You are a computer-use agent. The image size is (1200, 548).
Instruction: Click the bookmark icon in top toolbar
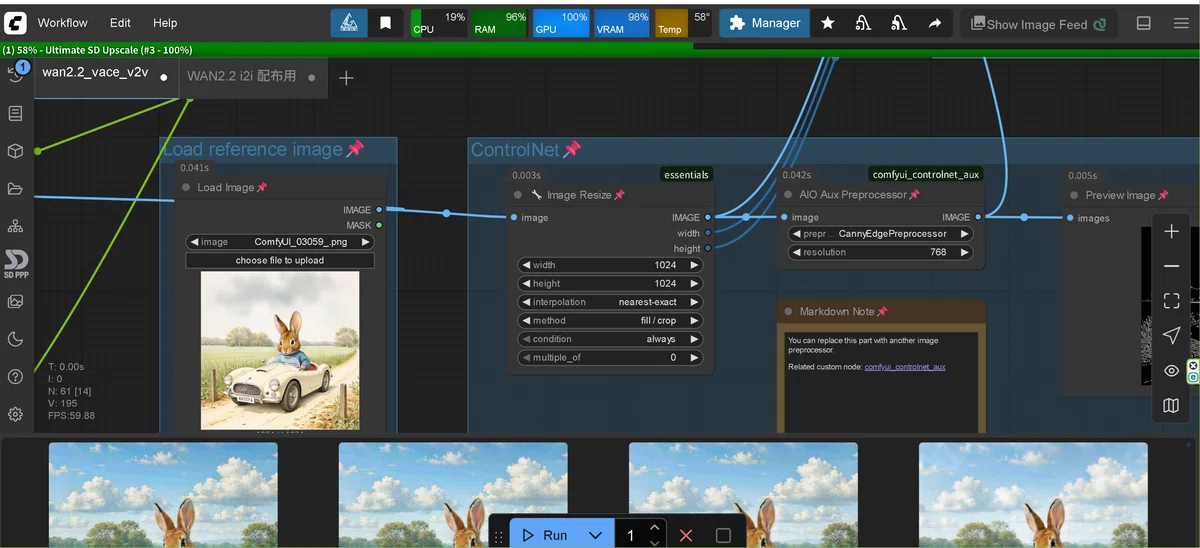point(386,23)
